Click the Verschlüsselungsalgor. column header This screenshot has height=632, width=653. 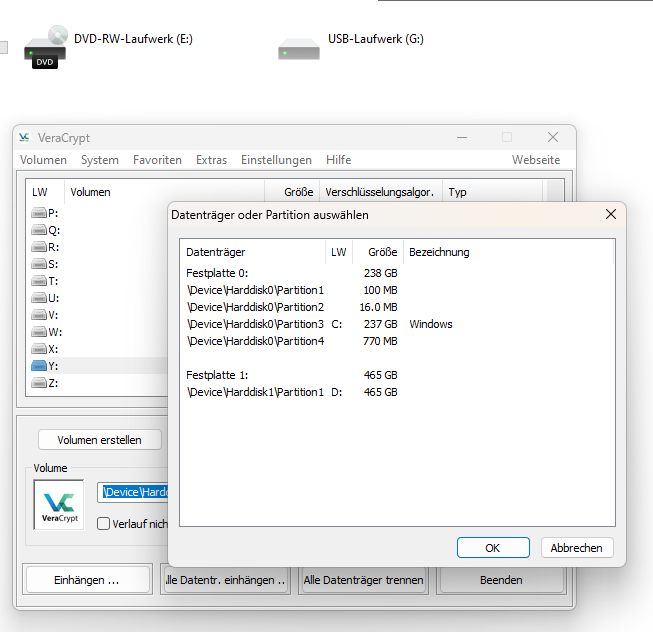point(381,192)
